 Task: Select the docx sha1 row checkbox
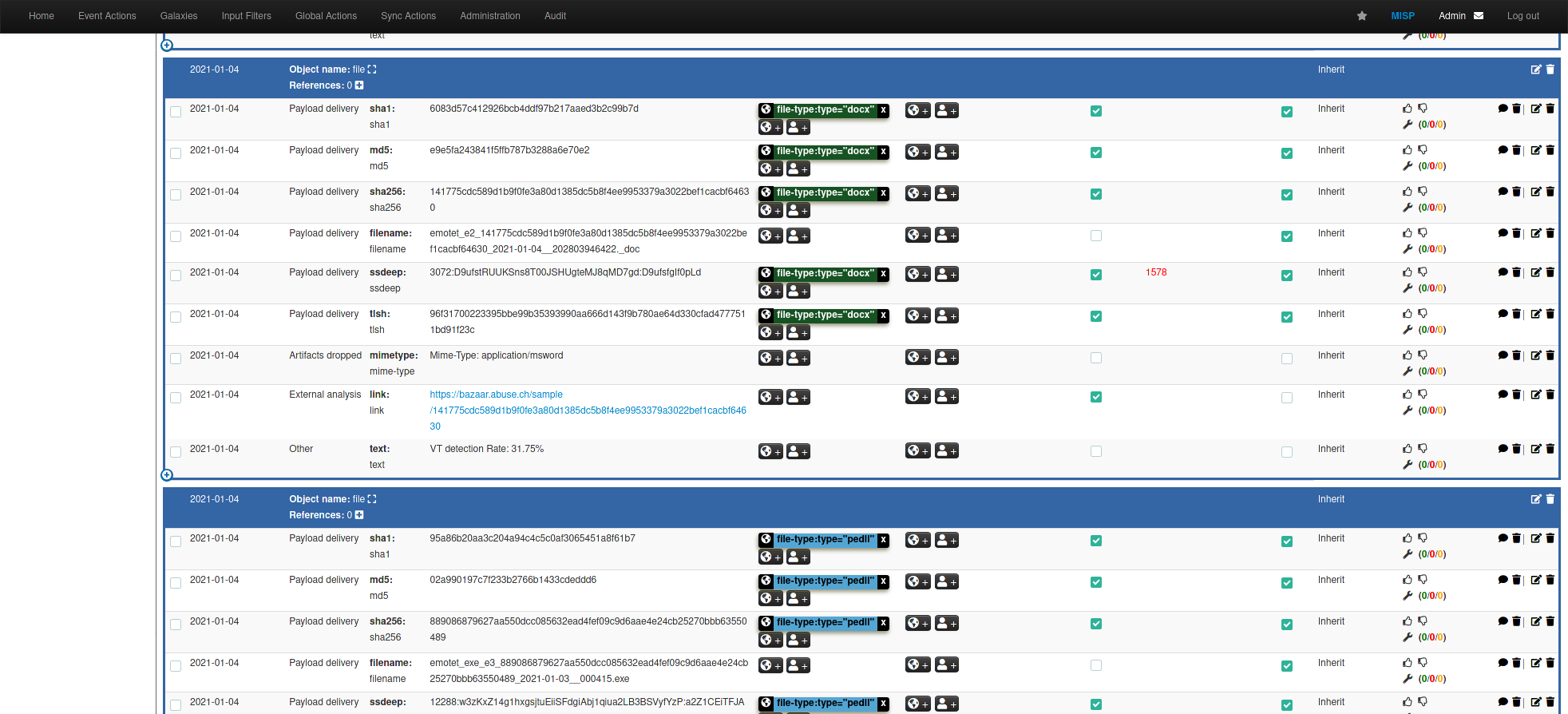pyautogui.click(x=176, y=112)
